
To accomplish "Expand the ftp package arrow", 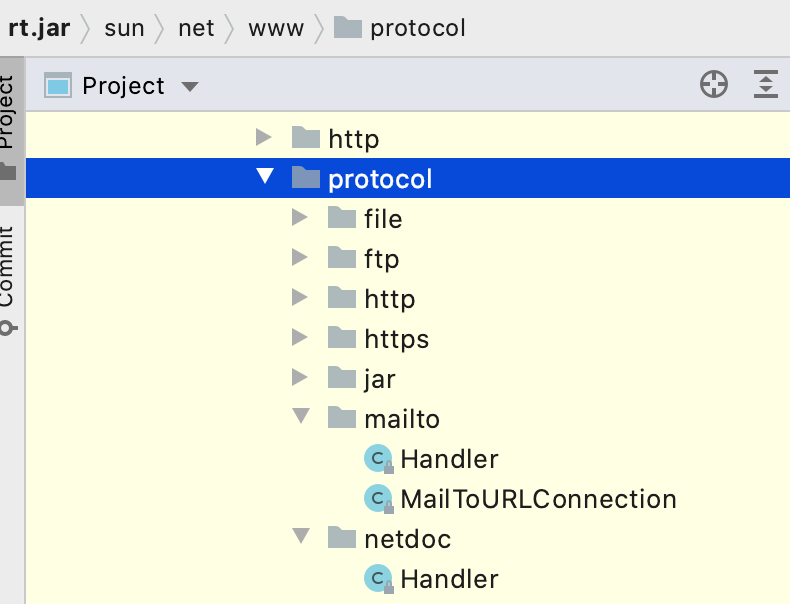I will (300, 257).
